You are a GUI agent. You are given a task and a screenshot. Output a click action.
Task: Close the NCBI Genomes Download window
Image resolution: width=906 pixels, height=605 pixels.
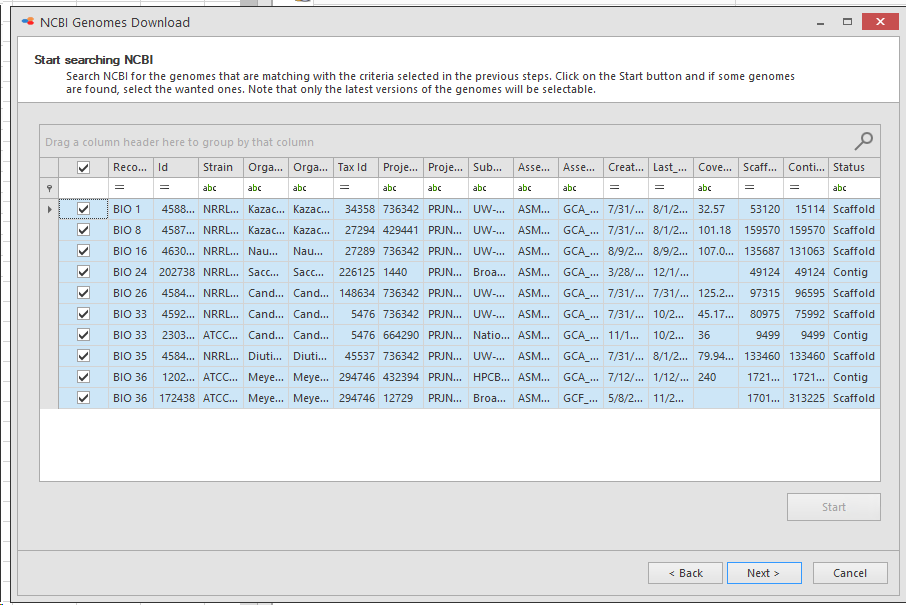pos(880,21)
